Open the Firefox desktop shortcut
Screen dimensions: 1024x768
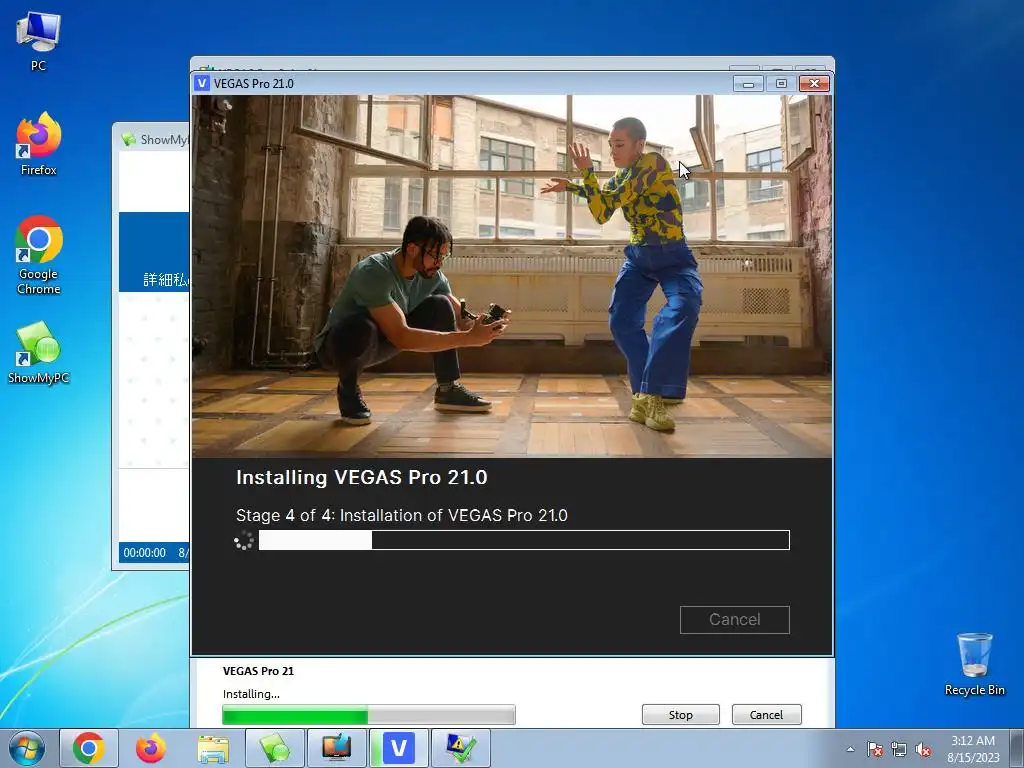[x=38, y=144]
